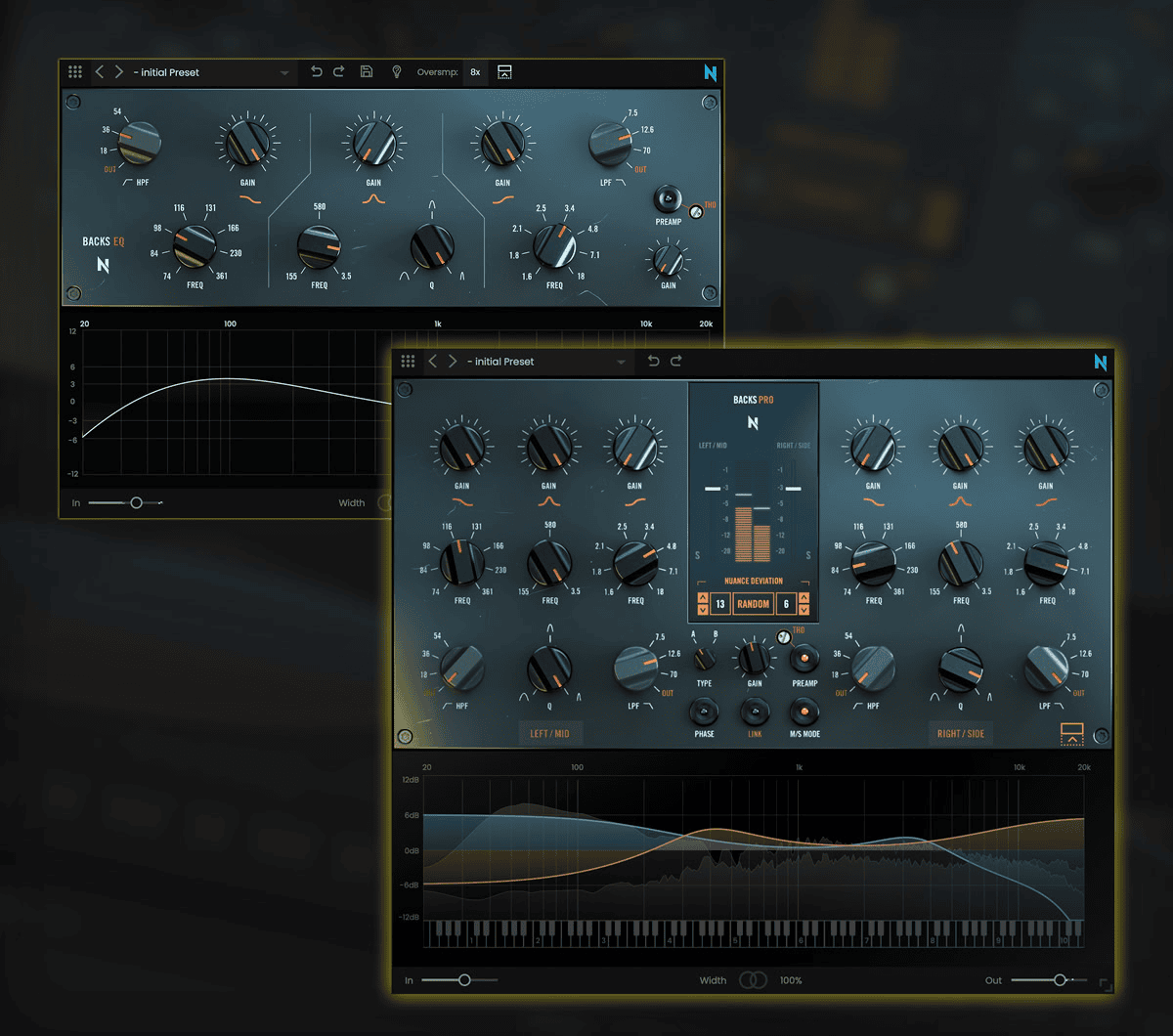
Task: Click the analyzer collapse icon in Backs EQ toolbar
Action: [504, 72]
